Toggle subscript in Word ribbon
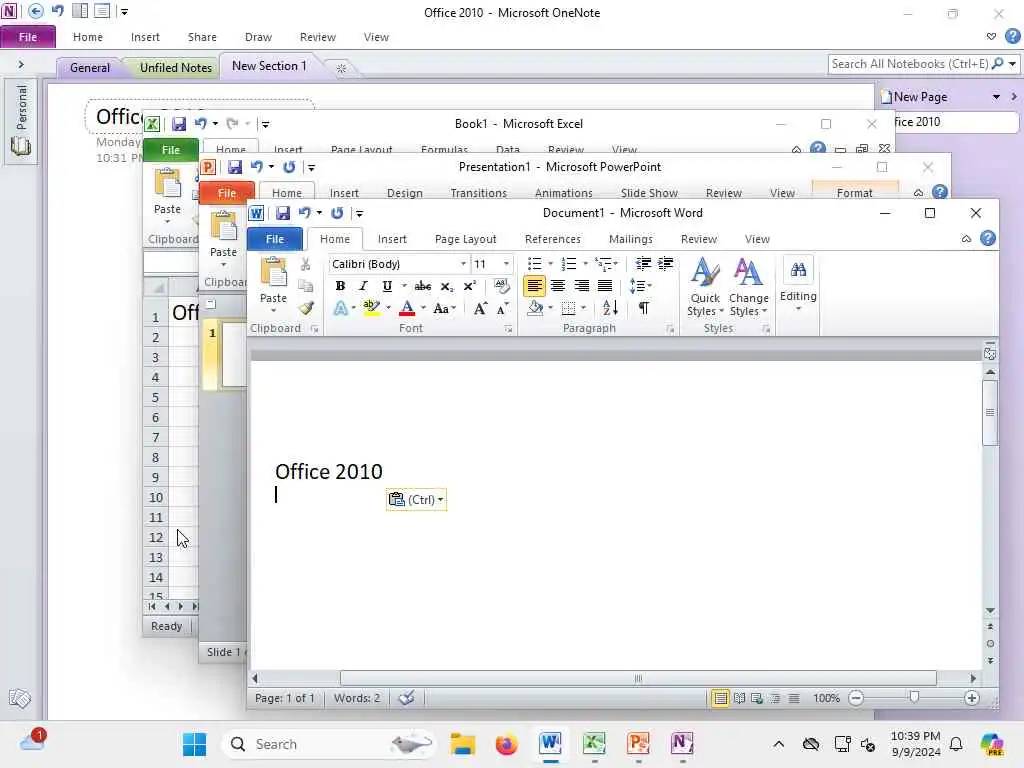The width and height of the screenshot is (1024, 768). 446,286
